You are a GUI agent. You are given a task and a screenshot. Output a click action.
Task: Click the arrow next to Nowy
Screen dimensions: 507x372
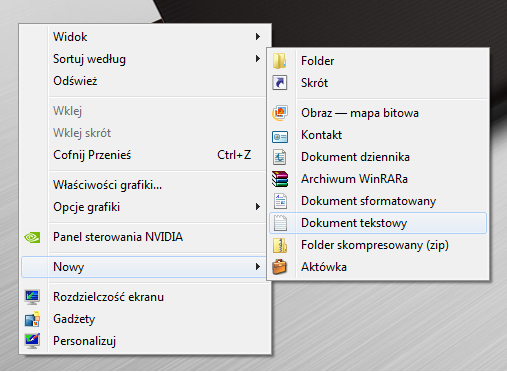tap(258, 267)
